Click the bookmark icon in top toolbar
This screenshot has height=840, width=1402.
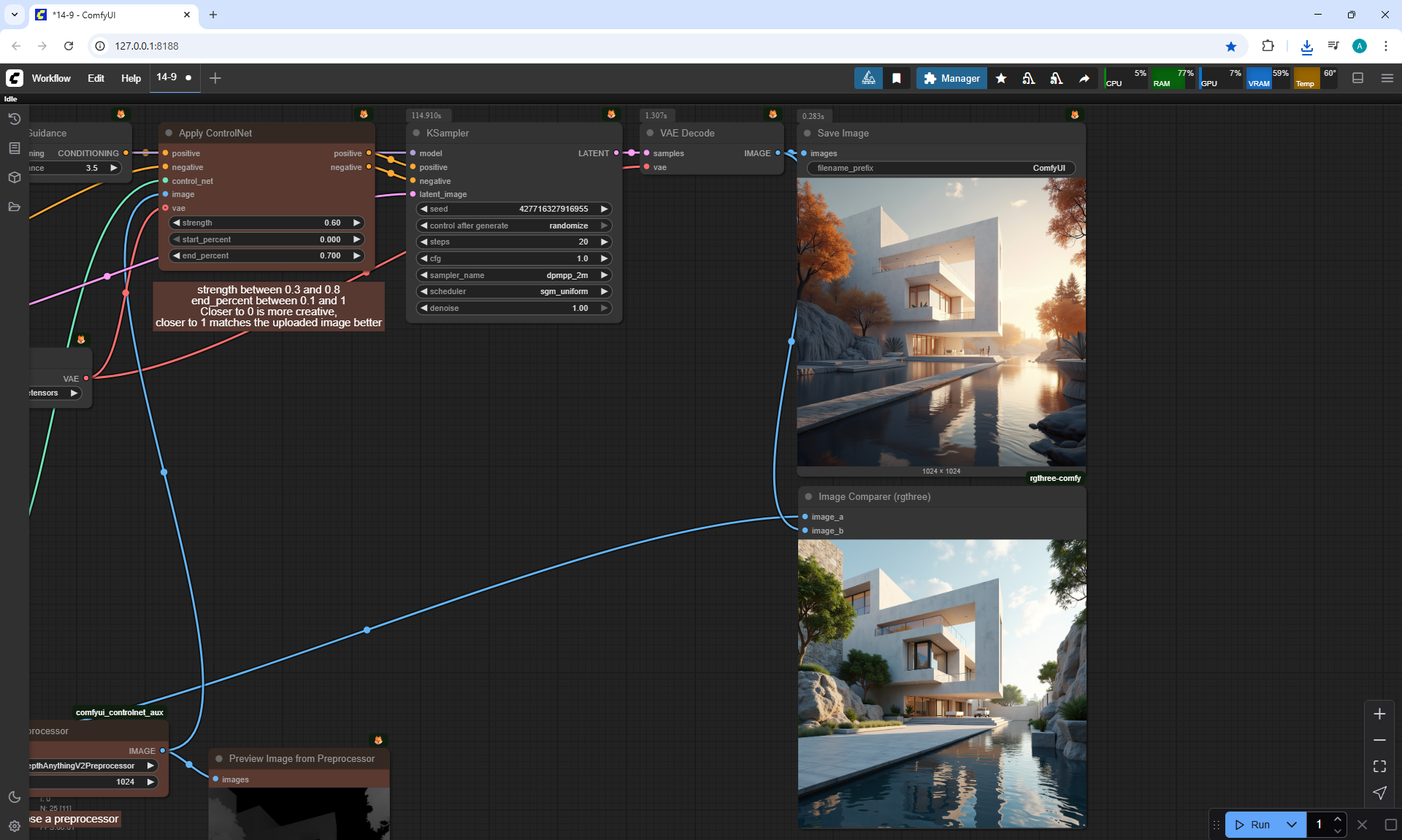896,78
